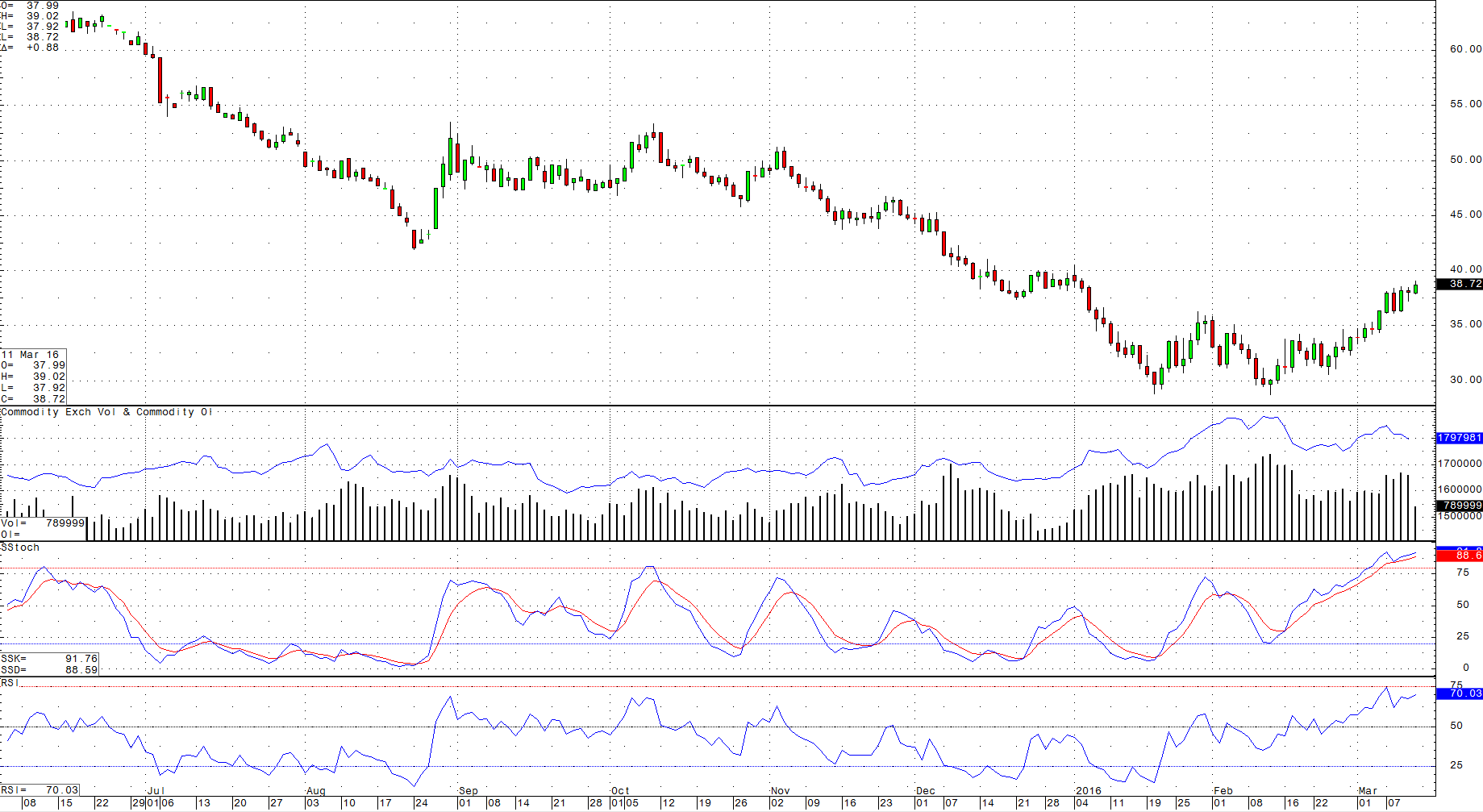Click the 'Δ= +0.88' change readout
The width and height of the screenshot is (1483, 812).
pyautogui.click(x=30, y=48)
